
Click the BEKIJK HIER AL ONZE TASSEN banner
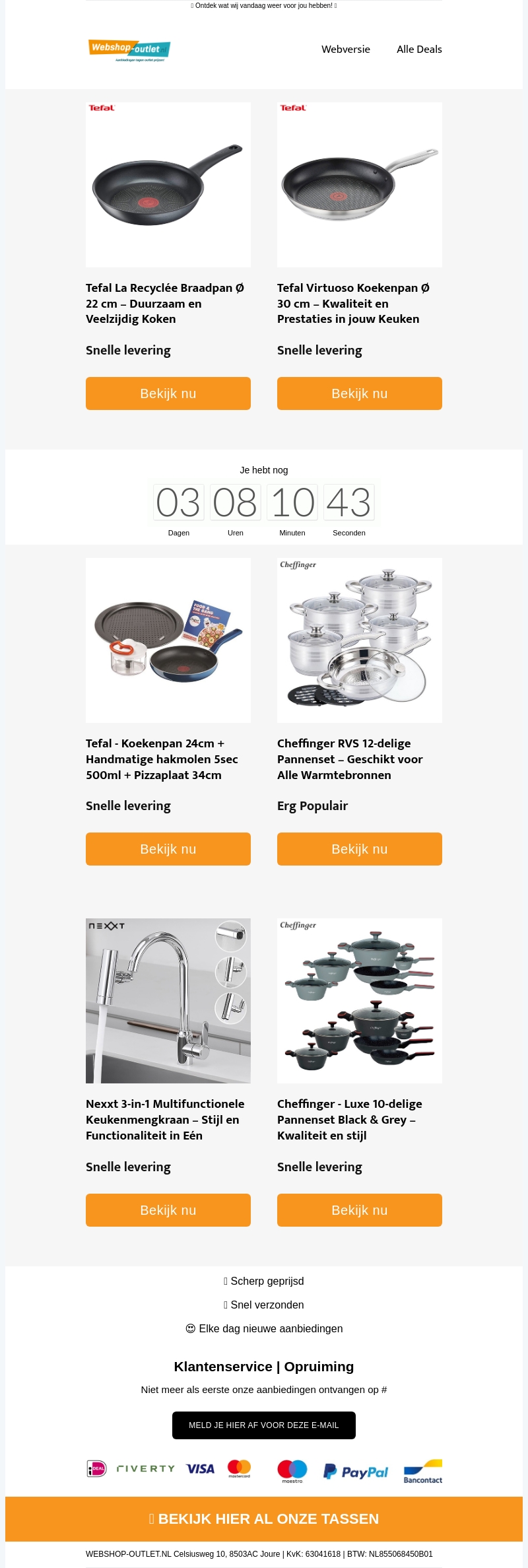pyautogui.click(x=264, y=1519)
